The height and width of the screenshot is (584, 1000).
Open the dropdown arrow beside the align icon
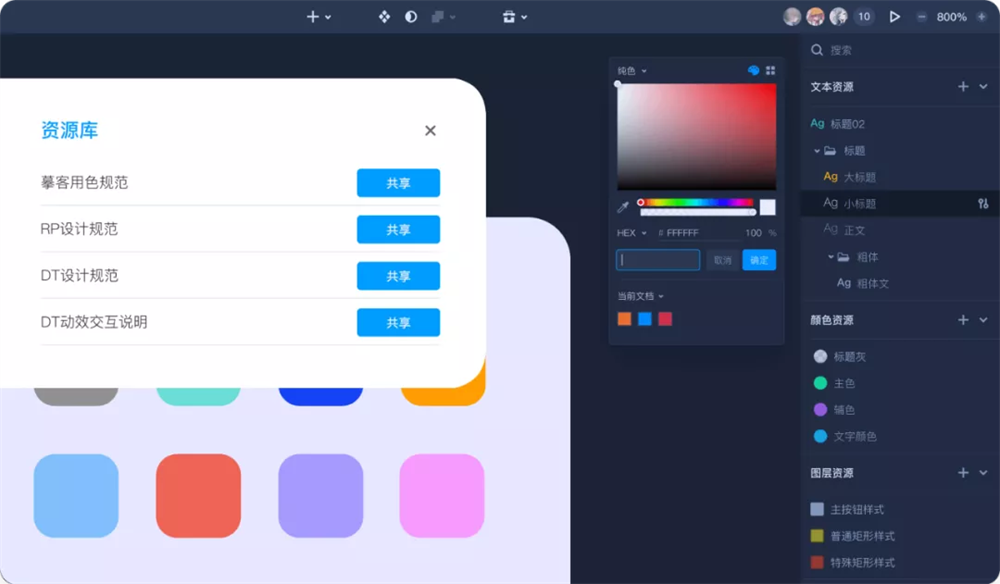pos(524,18)
